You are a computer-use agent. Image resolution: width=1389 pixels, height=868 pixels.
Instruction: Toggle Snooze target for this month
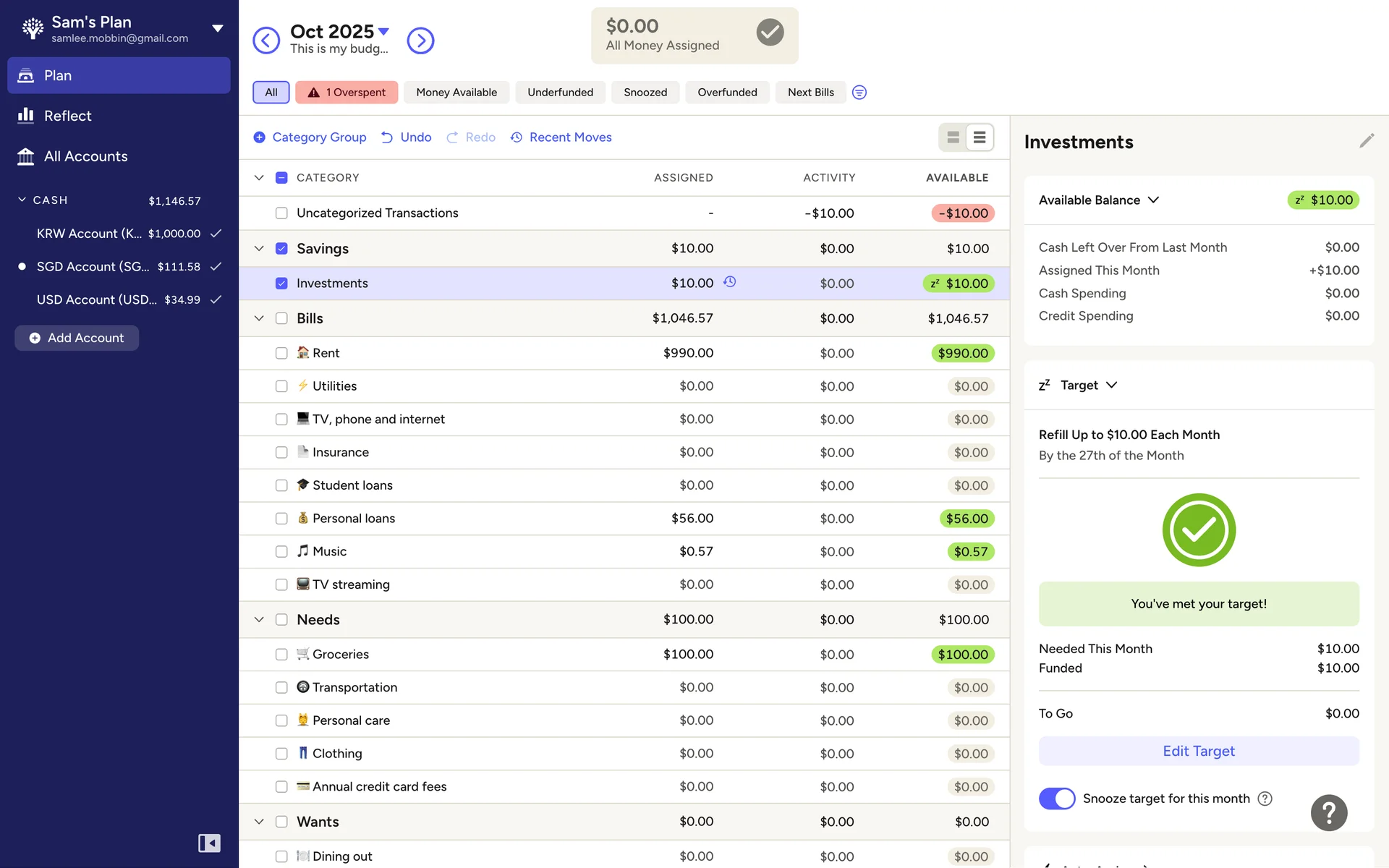pyautogui.click(x=1057, y=799)
